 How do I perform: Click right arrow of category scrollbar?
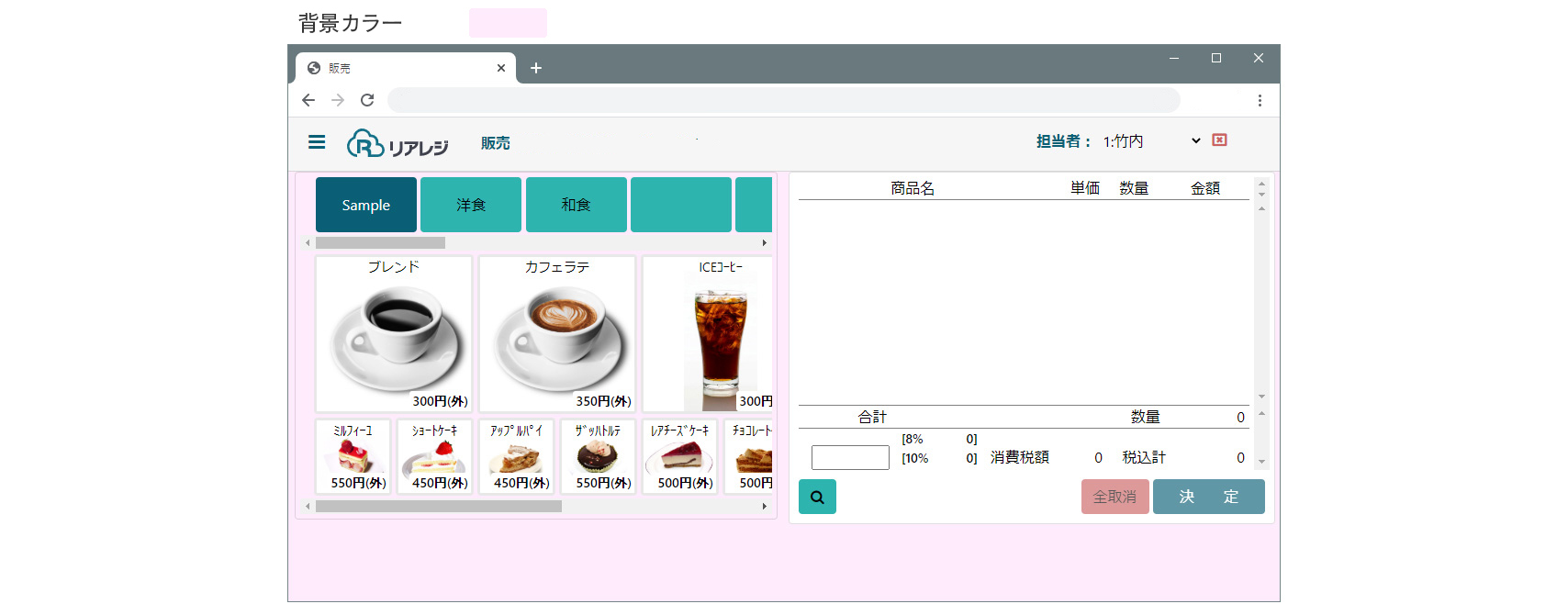coord(764,243)
